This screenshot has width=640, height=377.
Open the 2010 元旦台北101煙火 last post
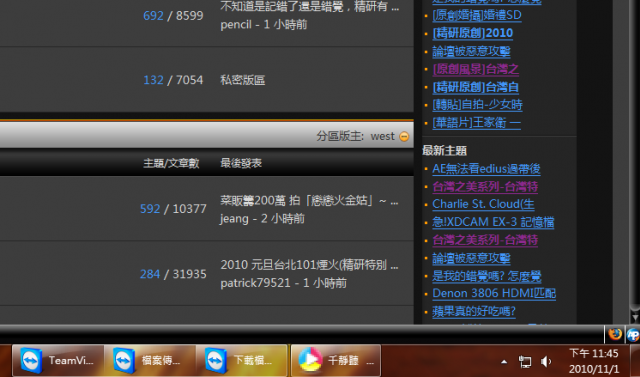[309, 265]
